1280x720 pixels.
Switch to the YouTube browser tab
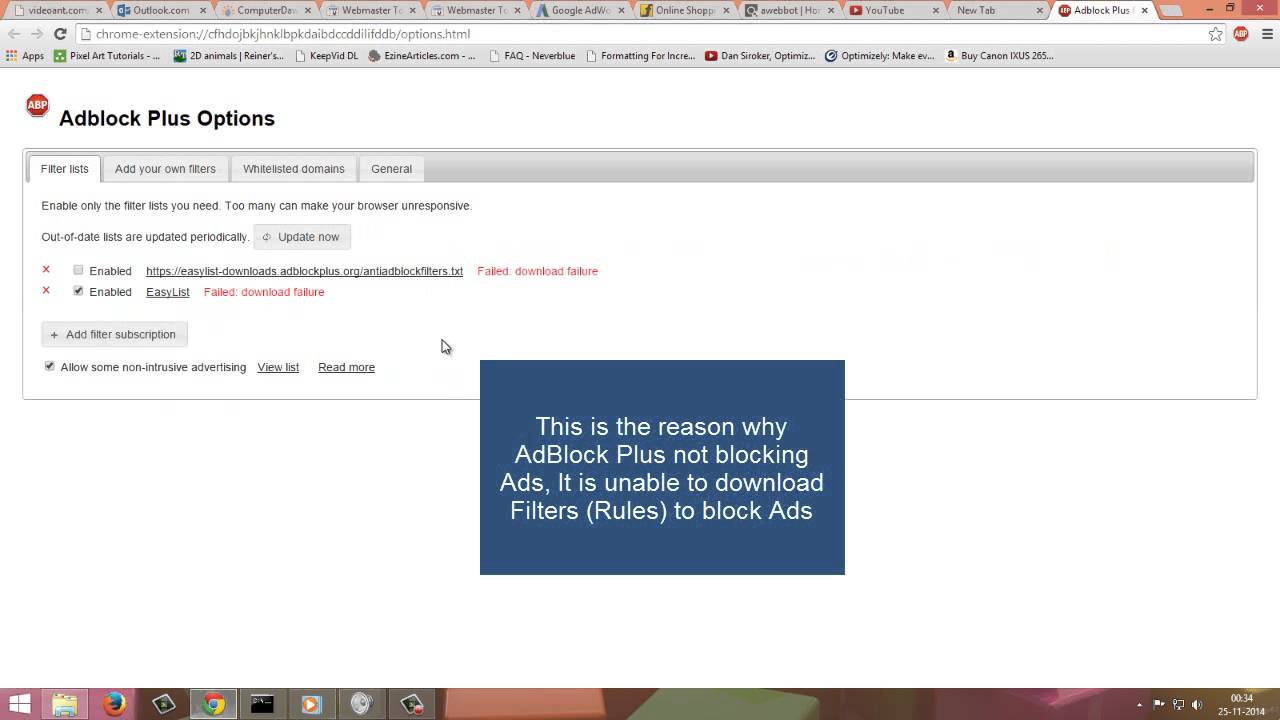[894, 11]
